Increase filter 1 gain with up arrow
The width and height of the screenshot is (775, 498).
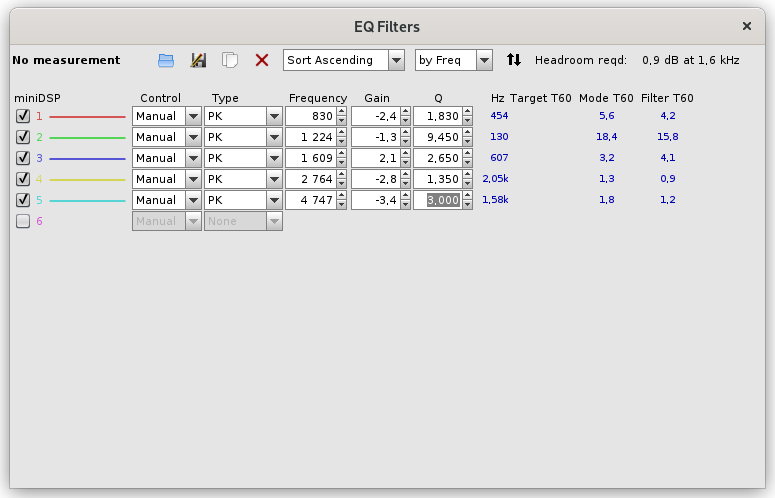pyautogui.click(x=406, y=112)
